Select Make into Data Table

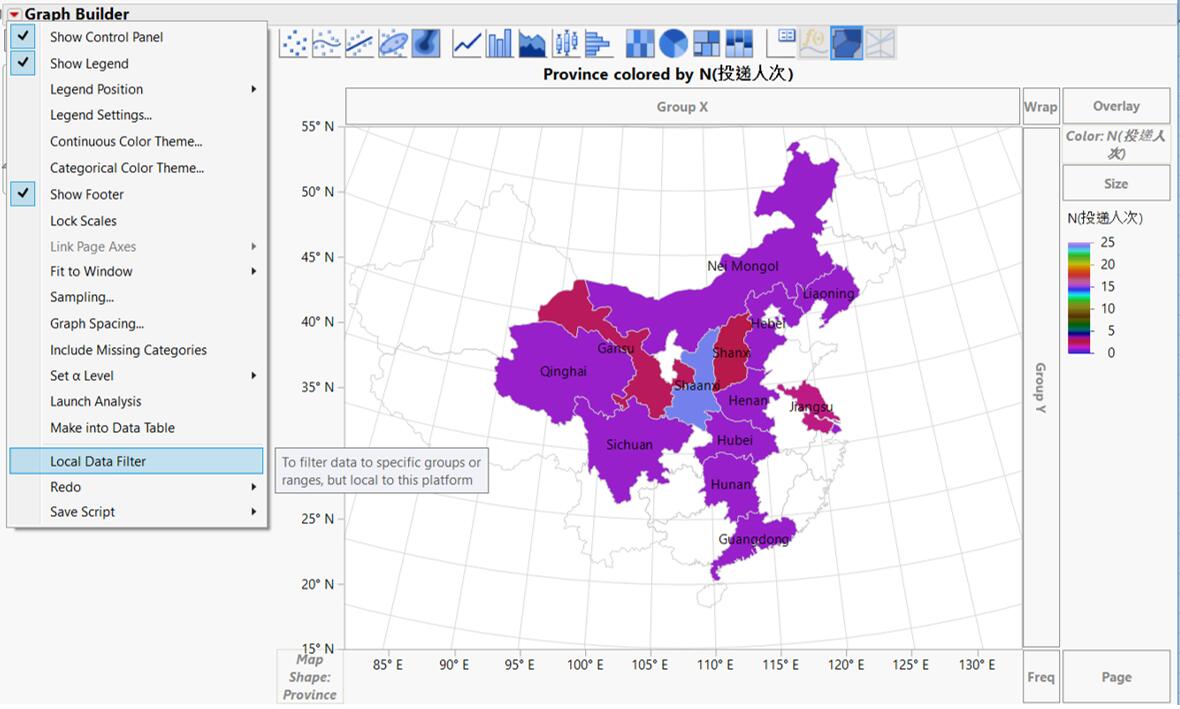click(112, 428)
